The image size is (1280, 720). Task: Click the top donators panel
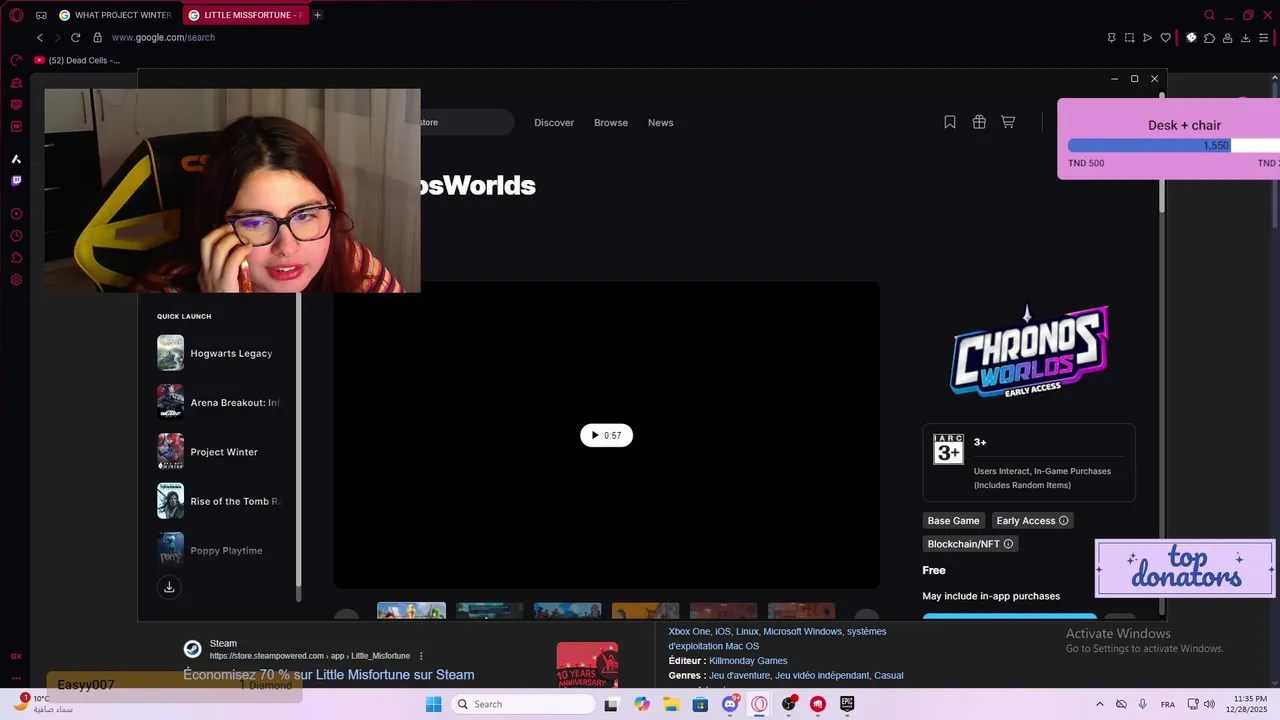coord(1185,568)
